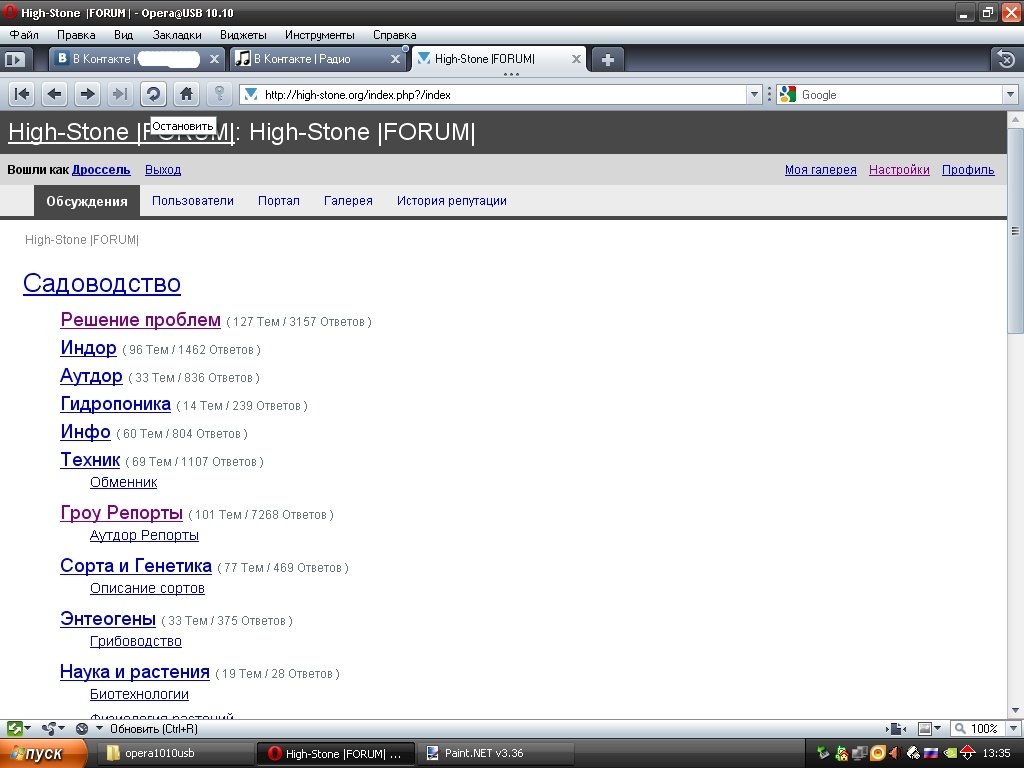Click the reload/stop page button

[153, 95]
